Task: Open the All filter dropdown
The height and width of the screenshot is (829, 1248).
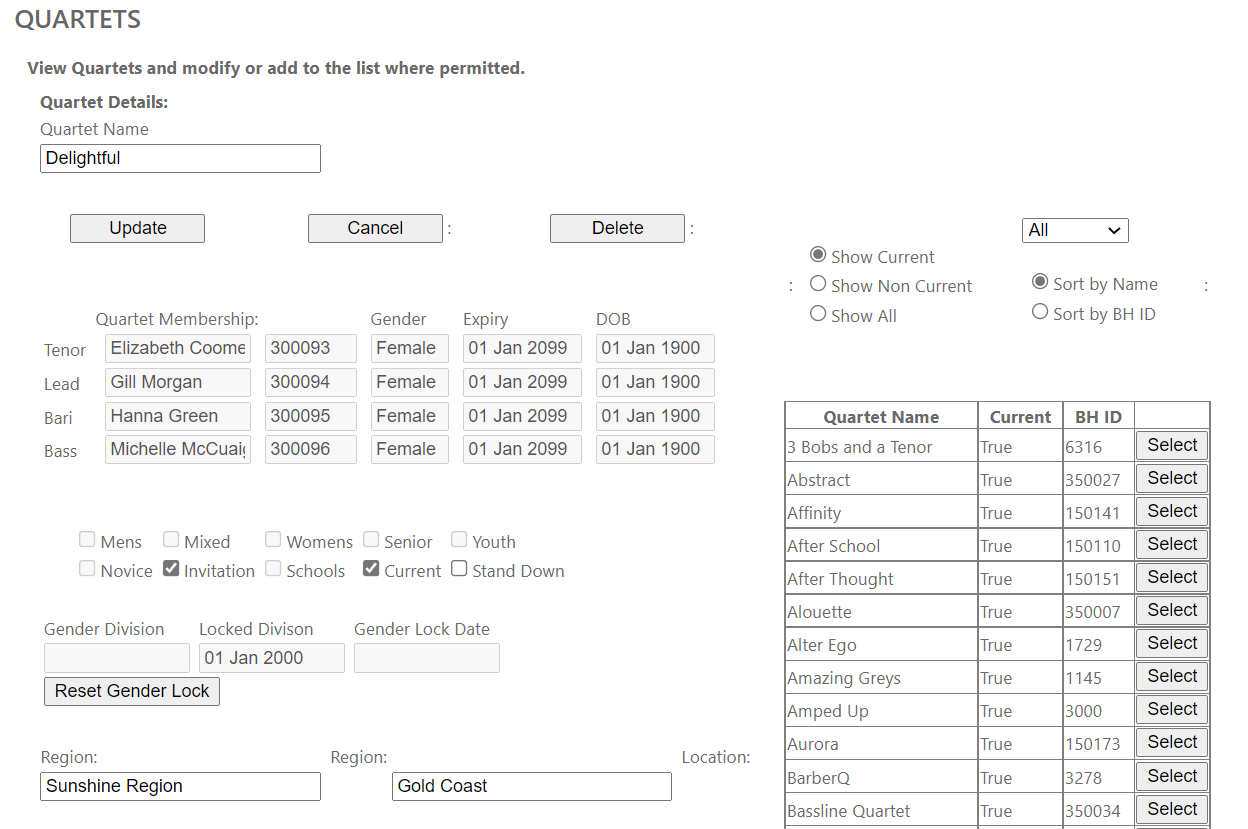Action: click(x=1074, y=230)
